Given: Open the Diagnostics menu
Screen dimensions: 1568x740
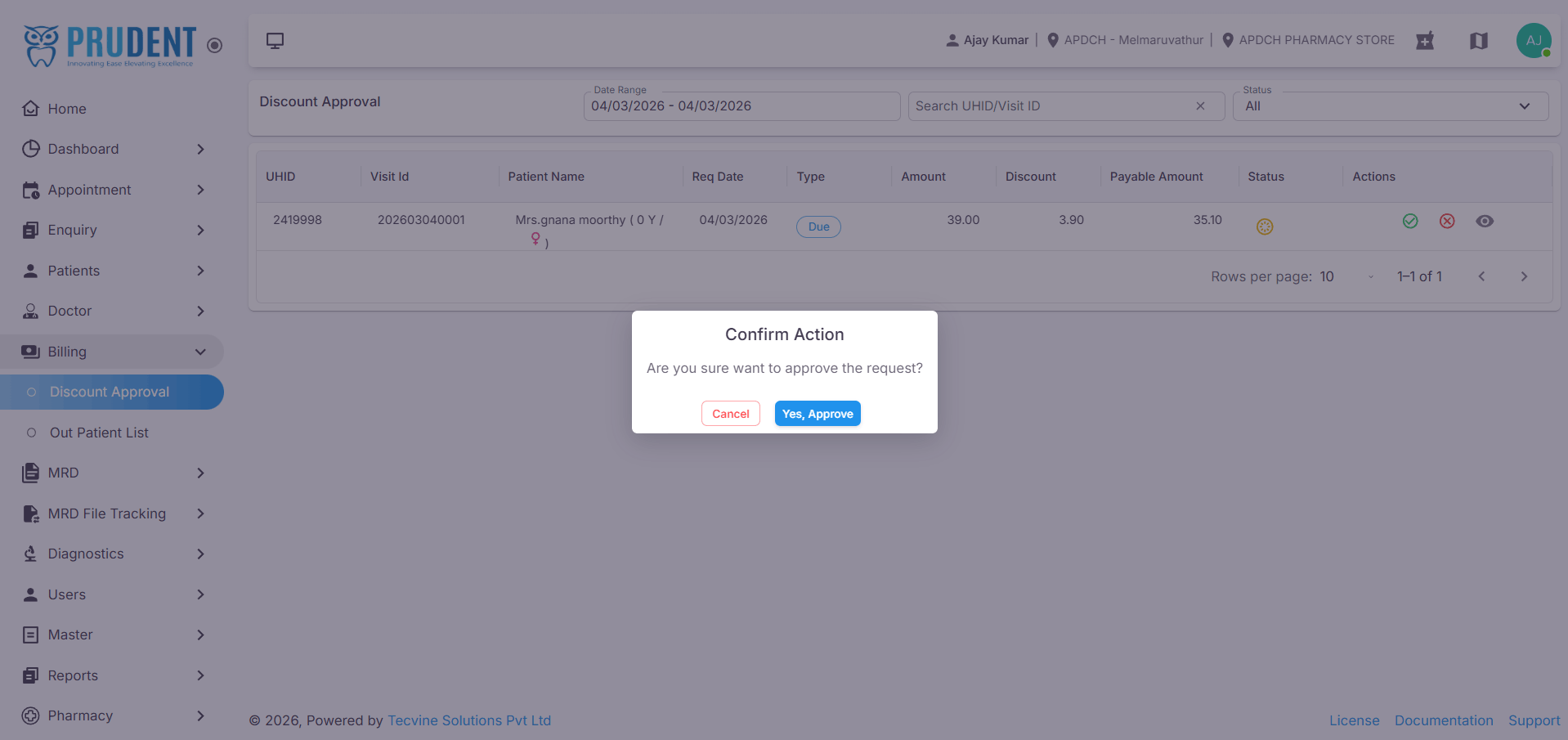Looking at the screenshot, I should (x=112, y=554).
